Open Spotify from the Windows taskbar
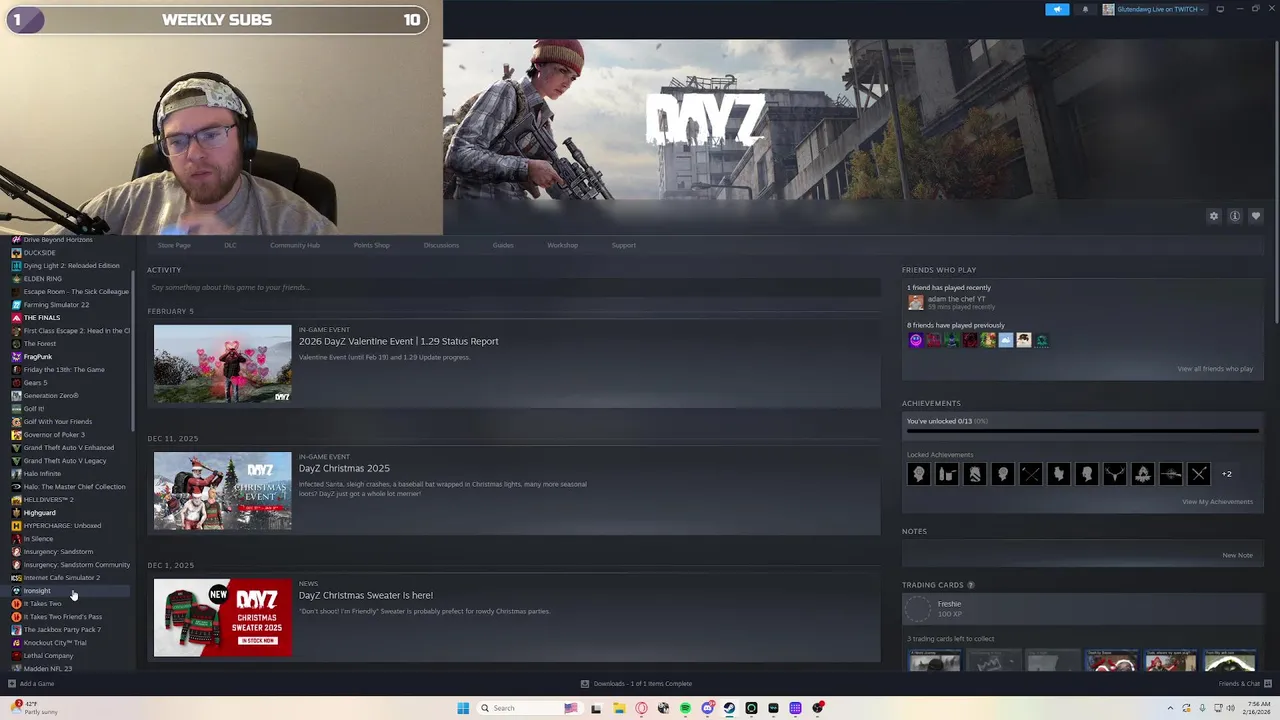This screenshot has width=1280, height=720. pos(685,708)
